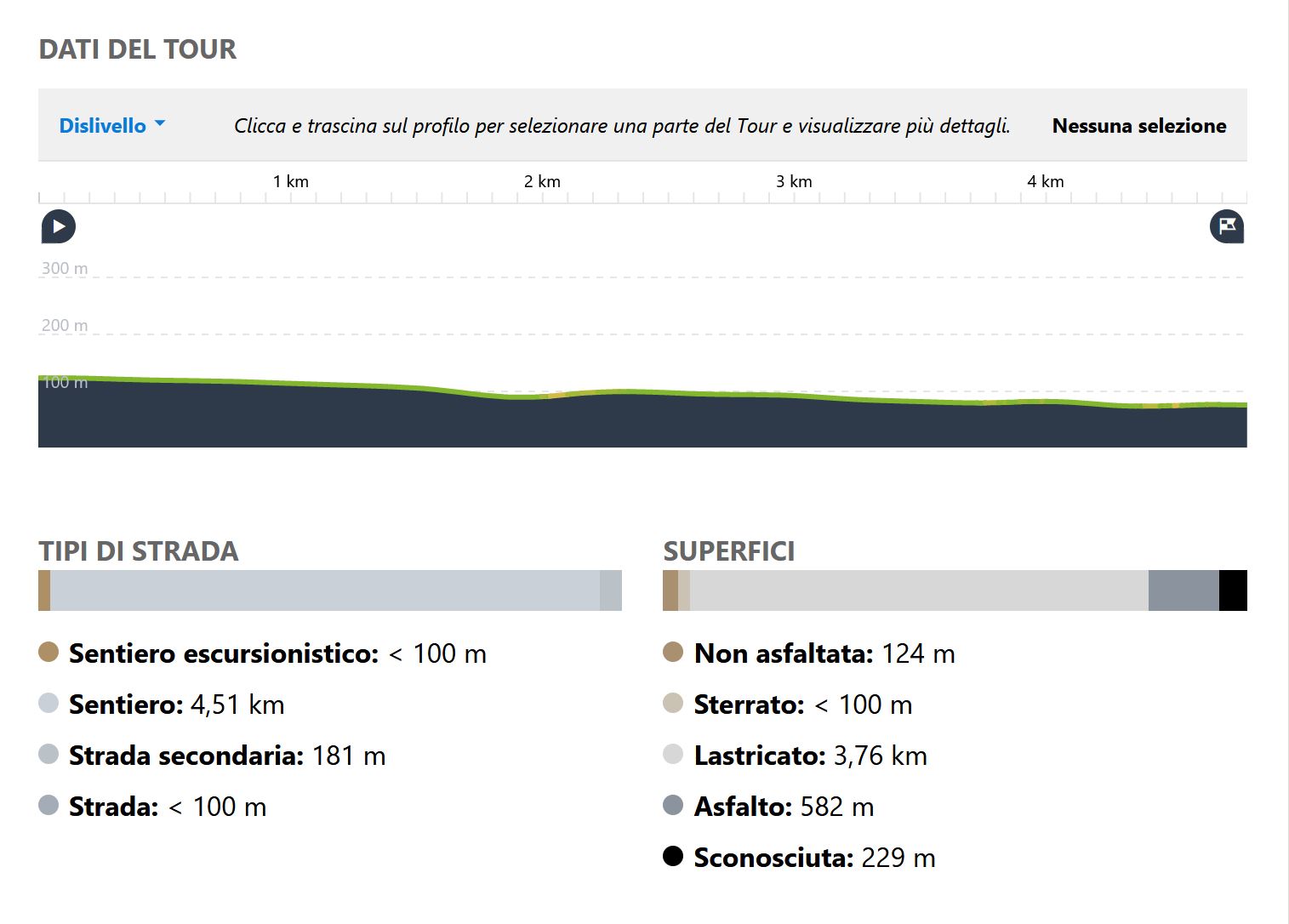
Task: Click the 1 km ruler label
Action: click(x=291, y=181)
